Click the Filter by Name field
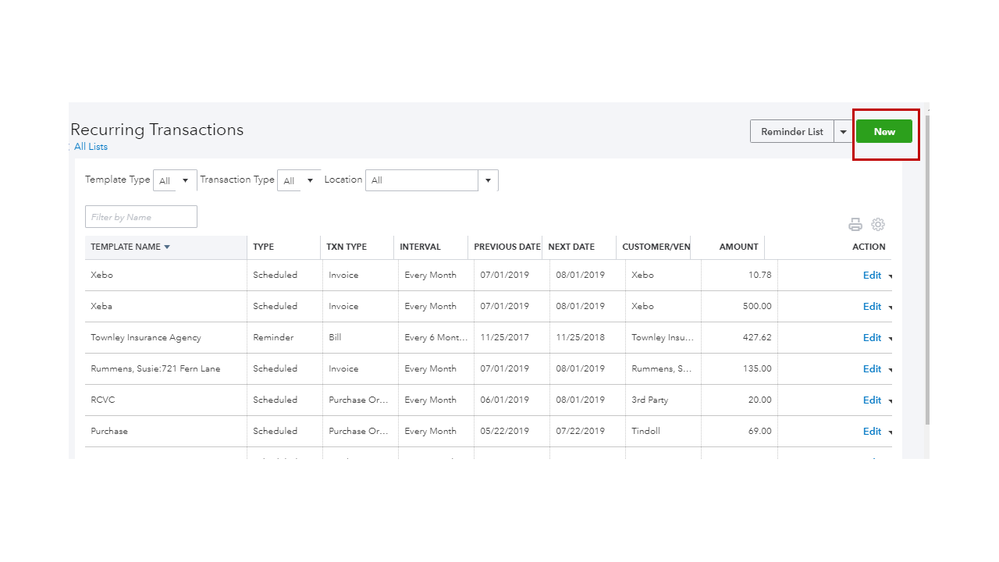 (x=141, y=217)
